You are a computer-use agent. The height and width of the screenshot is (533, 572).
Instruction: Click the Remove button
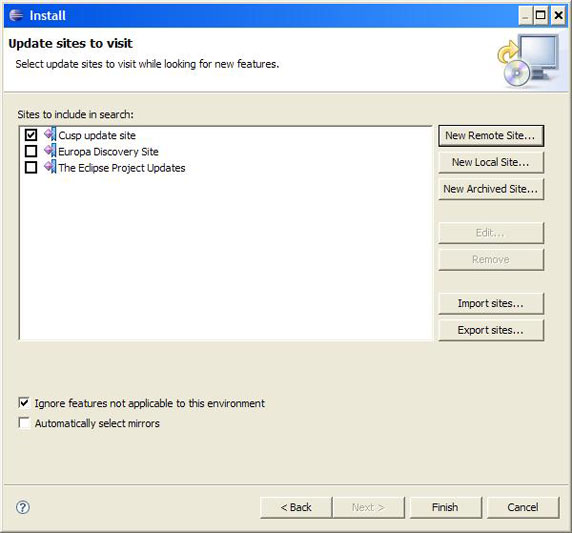click(491, 259)
